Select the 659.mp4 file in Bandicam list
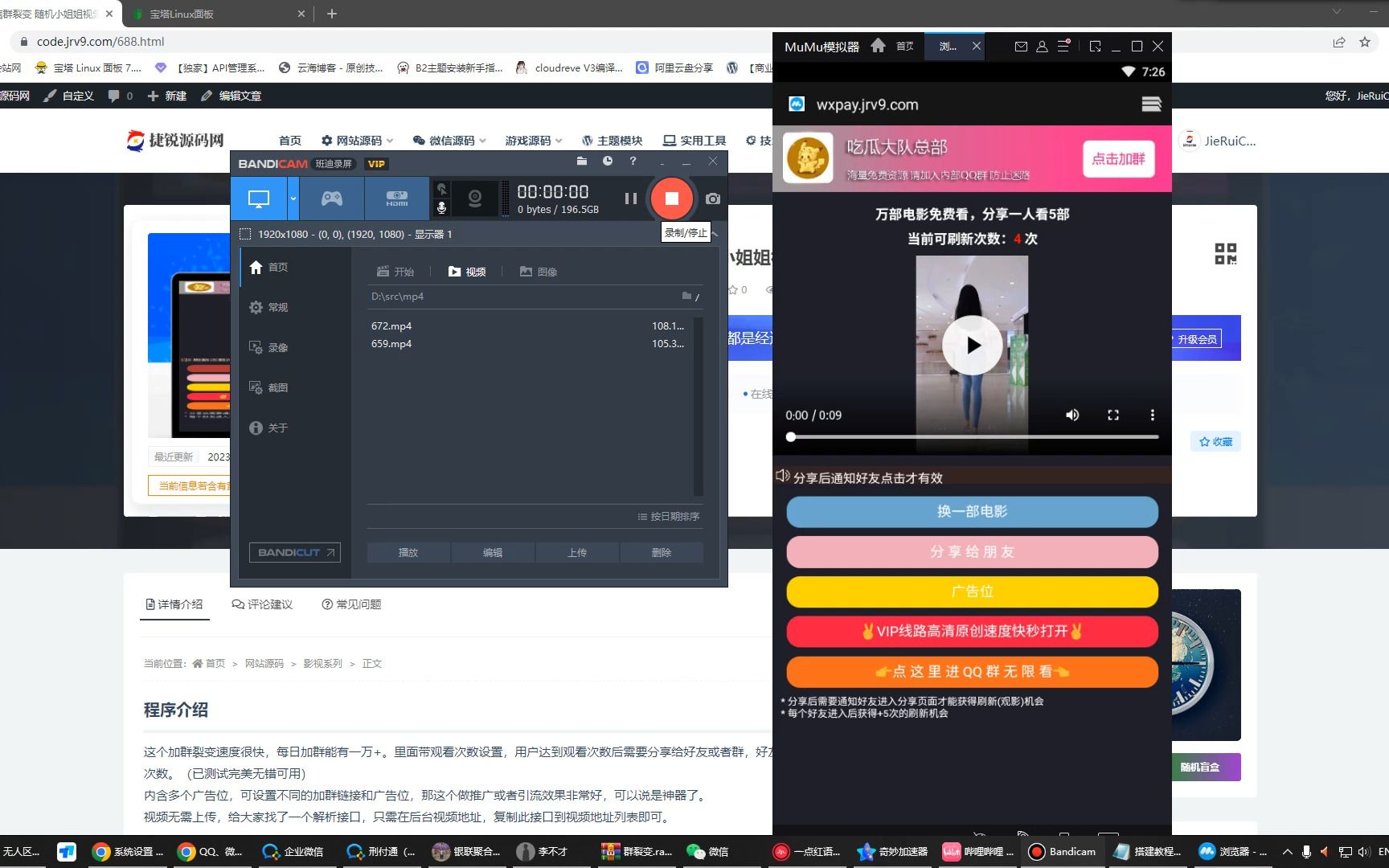The width and height of the screenshot is (1389, 868). coord(528,344)
